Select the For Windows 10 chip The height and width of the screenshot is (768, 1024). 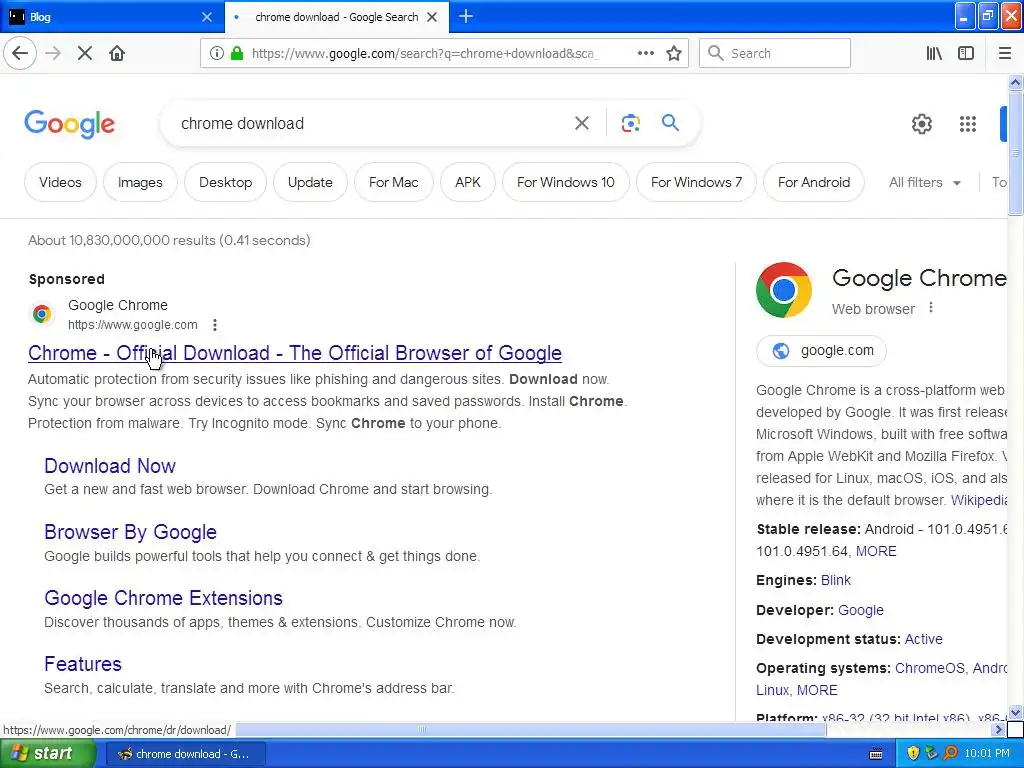click(566, 182)
